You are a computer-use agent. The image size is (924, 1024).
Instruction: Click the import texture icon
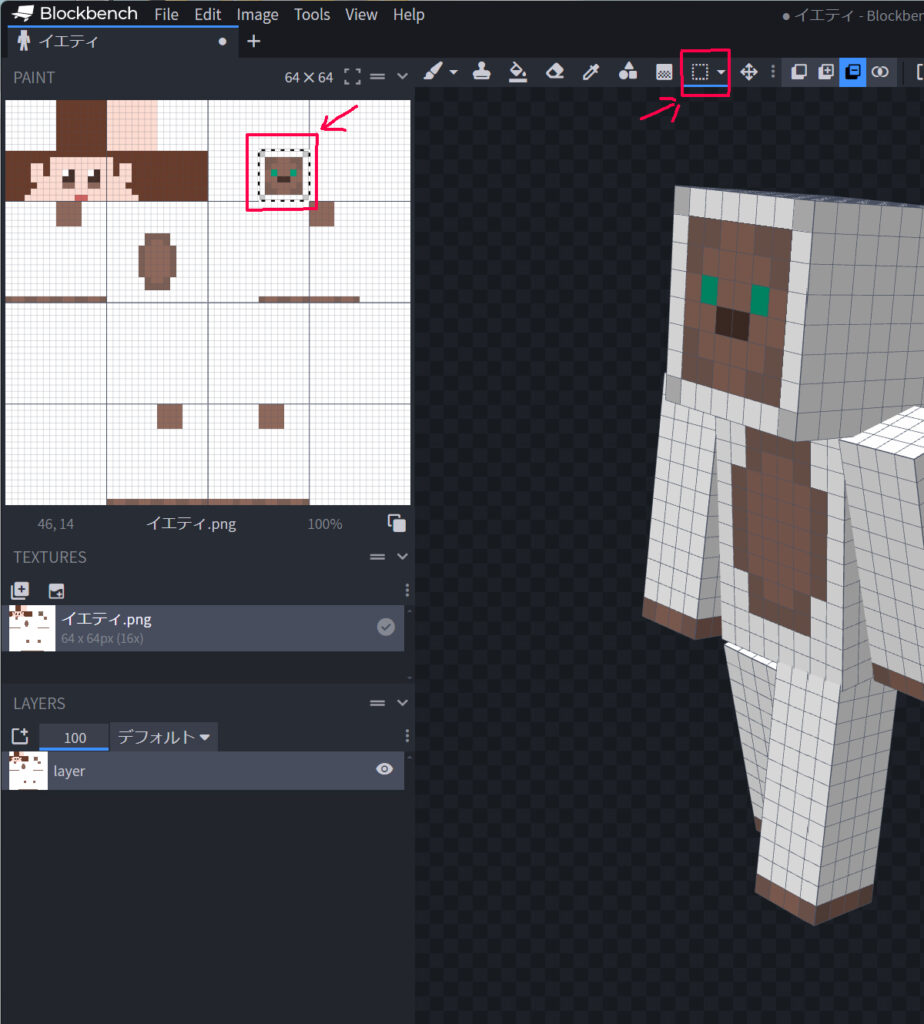tap(56, 590)
